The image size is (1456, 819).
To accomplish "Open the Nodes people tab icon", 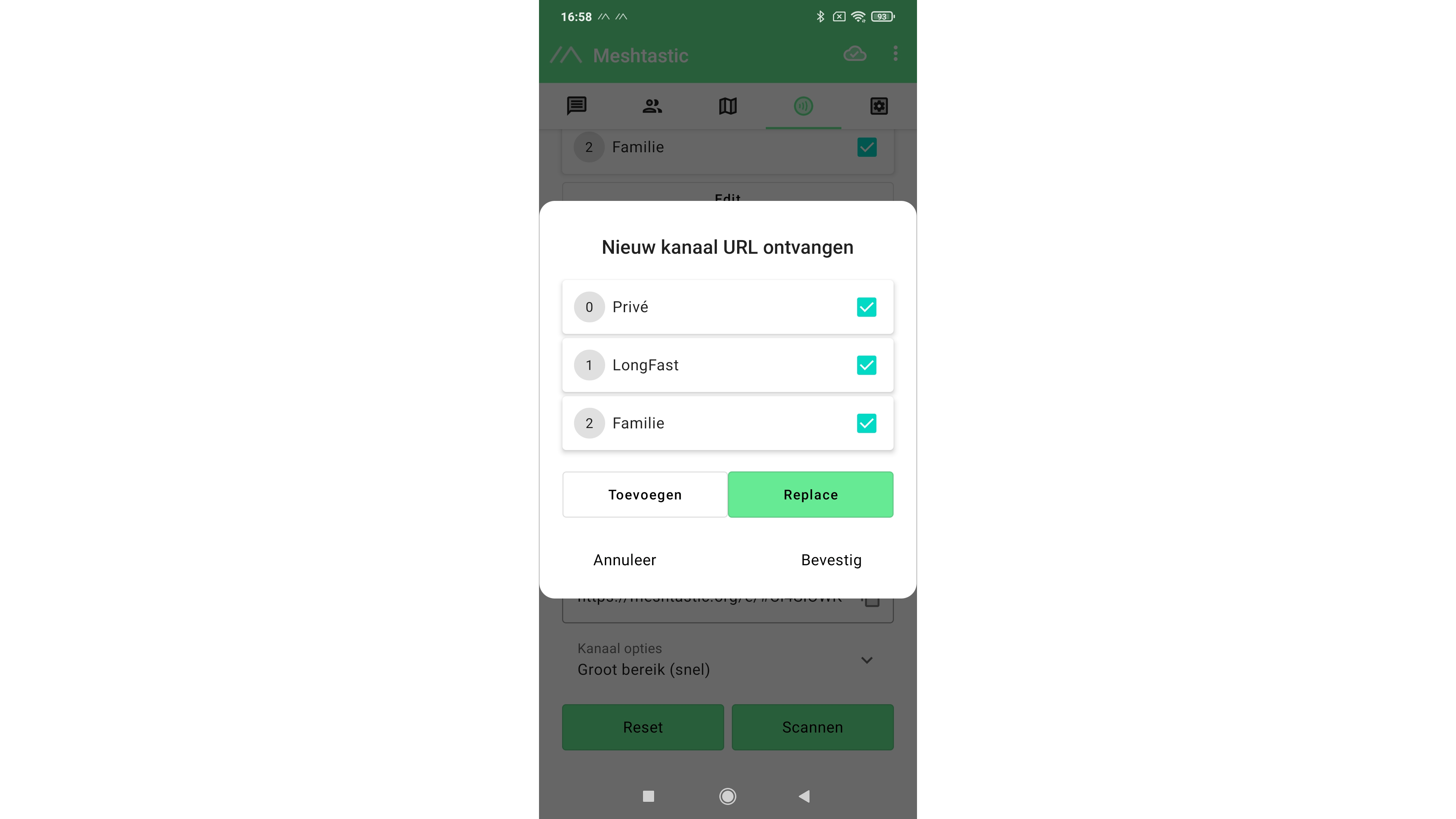I will pos(652,106).
